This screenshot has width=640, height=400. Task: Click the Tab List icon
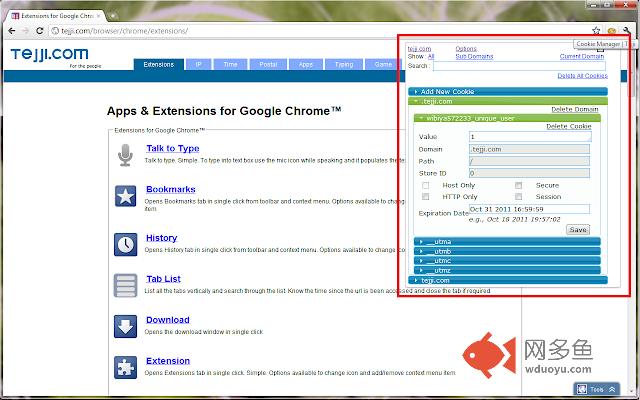pyautogui.click(x=125, y=285)
